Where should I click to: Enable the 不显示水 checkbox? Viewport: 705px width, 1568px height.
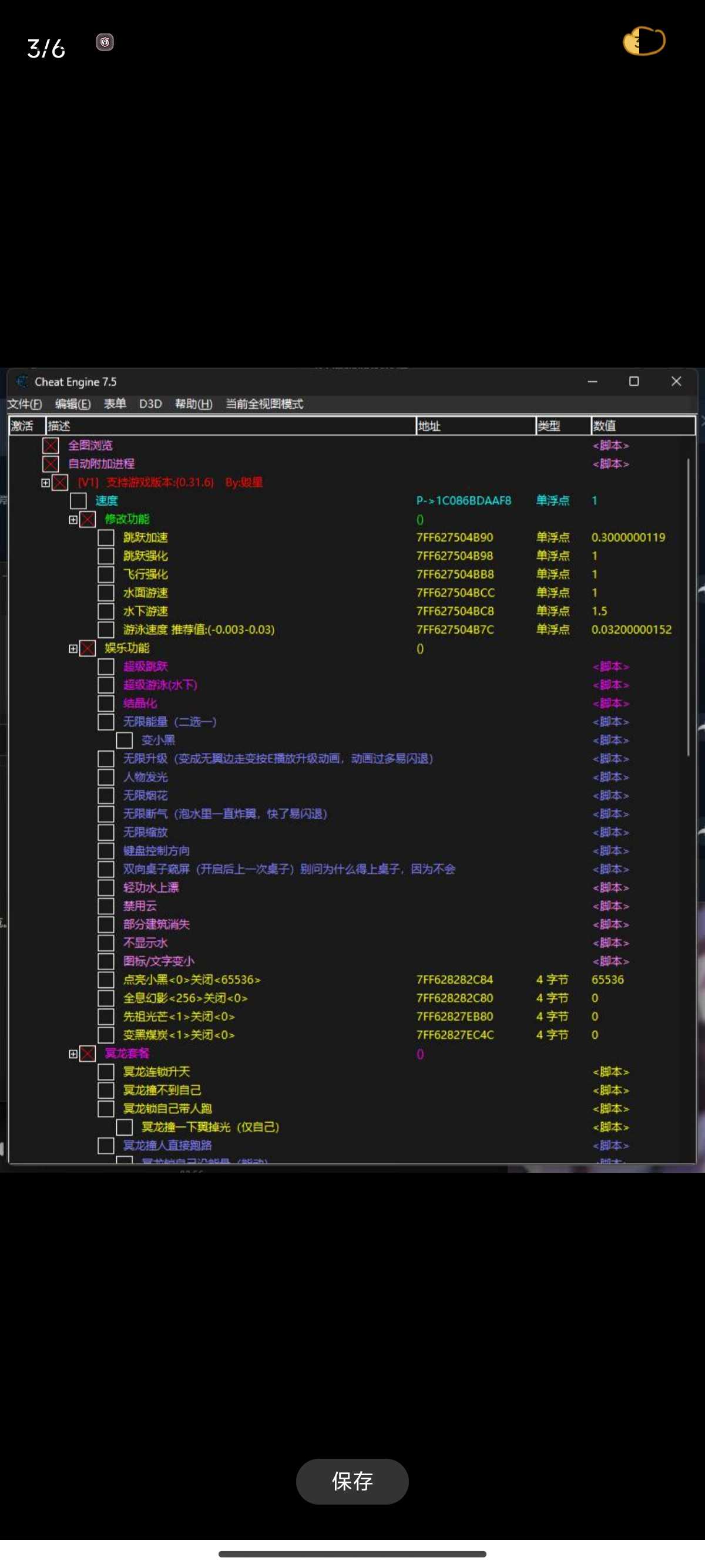[x=106, y=943]
